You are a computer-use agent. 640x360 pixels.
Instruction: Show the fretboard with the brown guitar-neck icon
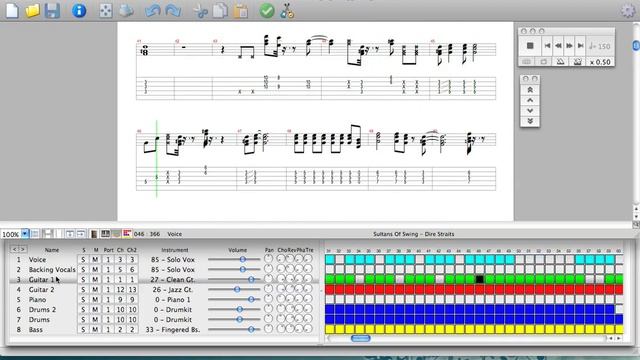[x=94, y=234]
